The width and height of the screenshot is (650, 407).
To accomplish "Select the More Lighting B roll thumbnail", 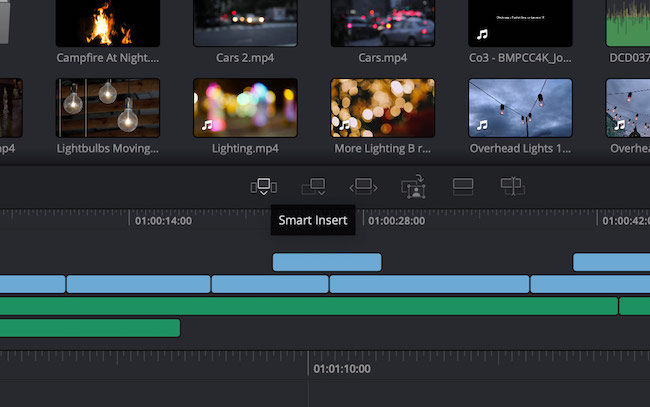I will [x=383, y=107].
